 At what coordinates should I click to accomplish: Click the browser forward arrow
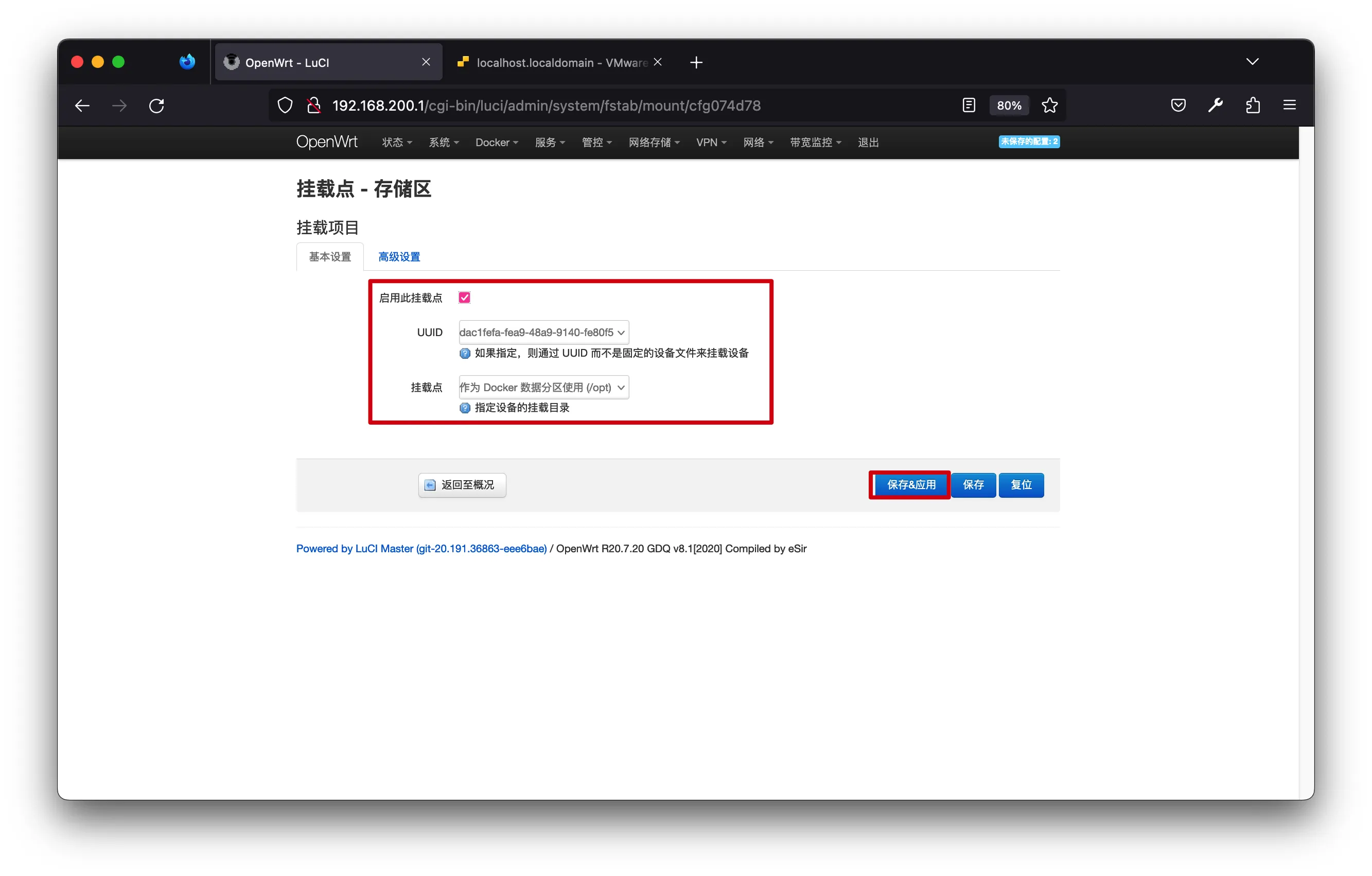point(119,106)
